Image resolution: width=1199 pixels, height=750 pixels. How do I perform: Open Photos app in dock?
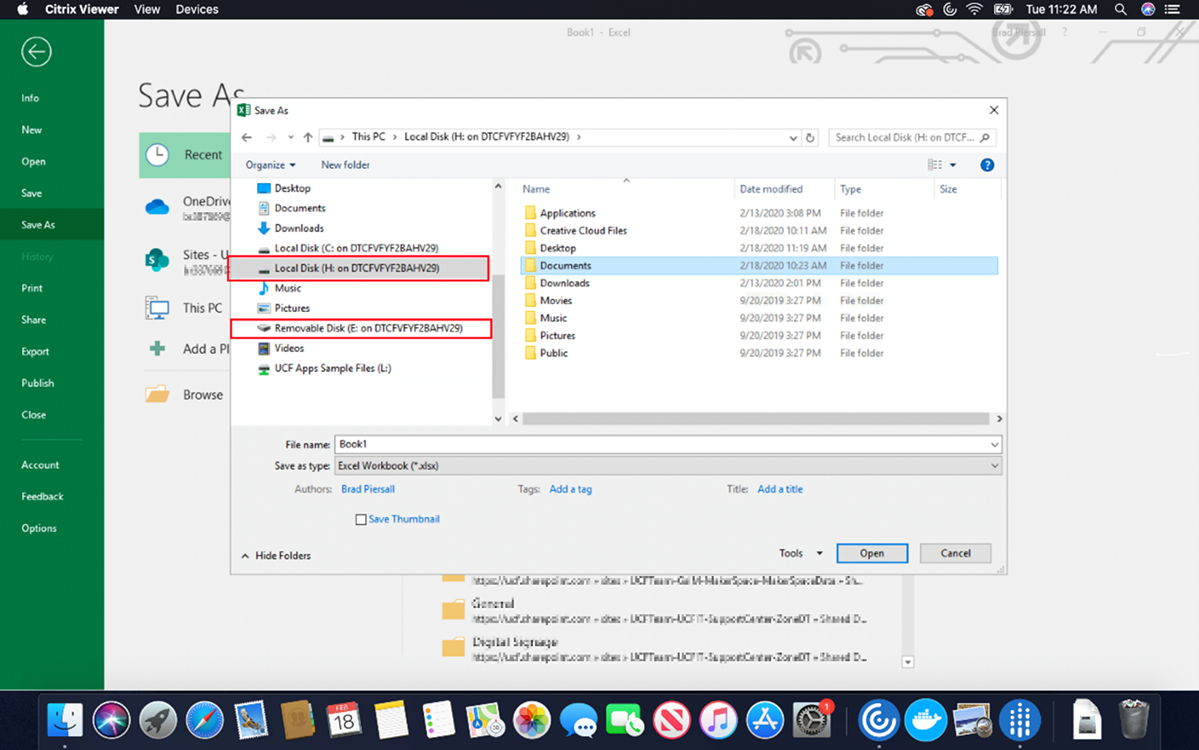point(531,720)
